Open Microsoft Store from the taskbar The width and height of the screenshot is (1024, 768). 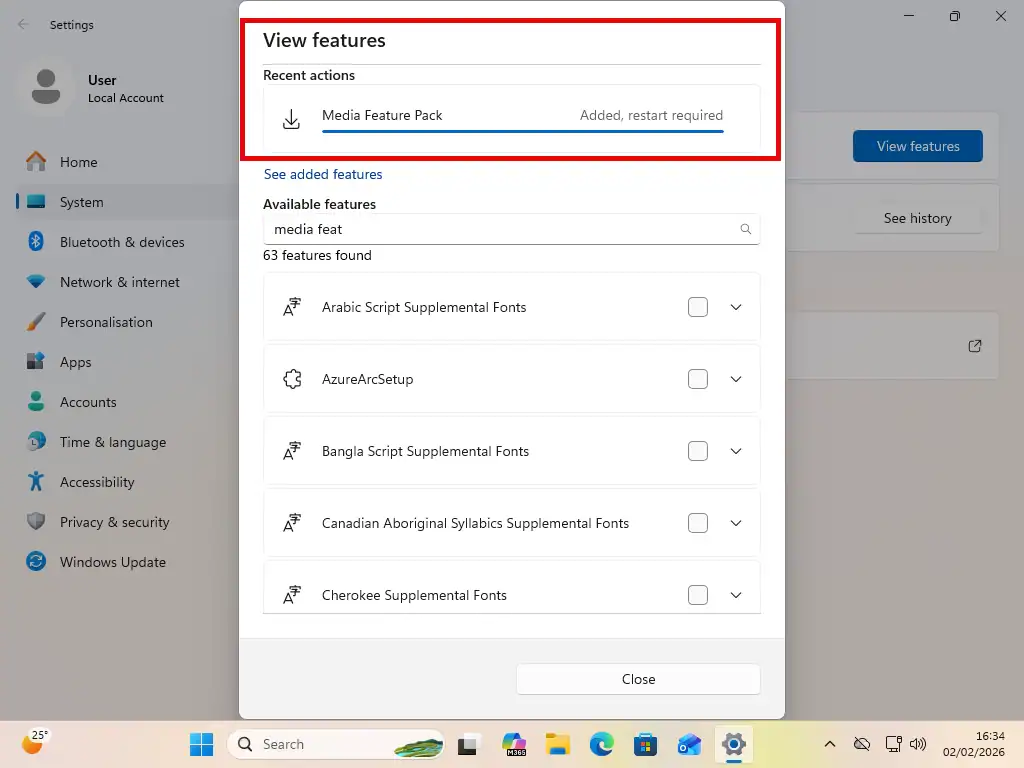click(x=645, y=744)
